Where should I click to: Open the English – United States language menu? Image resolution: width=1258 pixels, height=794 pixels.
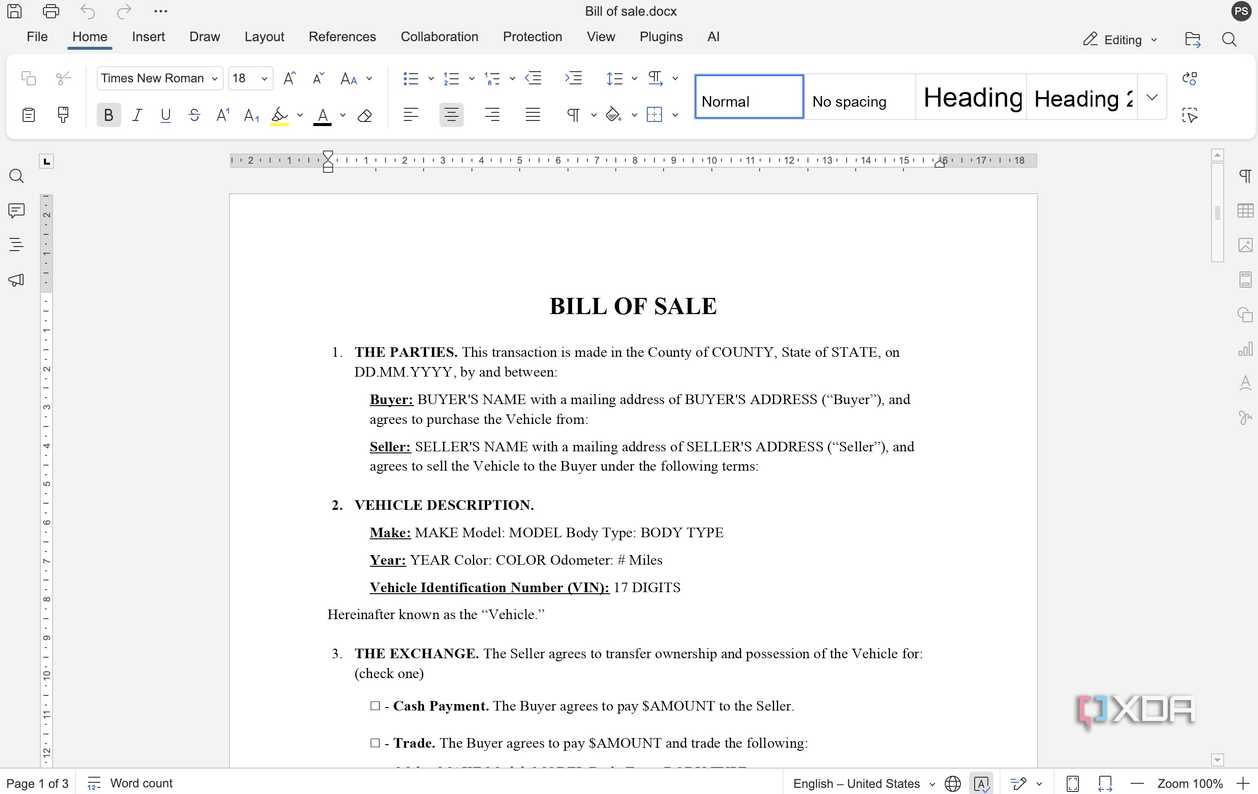[864, 783]
